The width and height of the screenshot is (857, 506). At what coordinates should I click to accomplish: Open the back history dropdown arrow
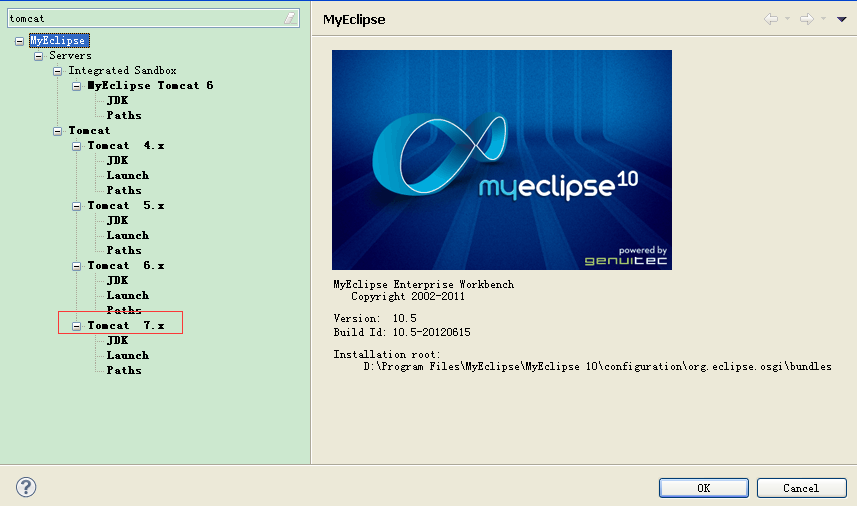pos(787,19)
